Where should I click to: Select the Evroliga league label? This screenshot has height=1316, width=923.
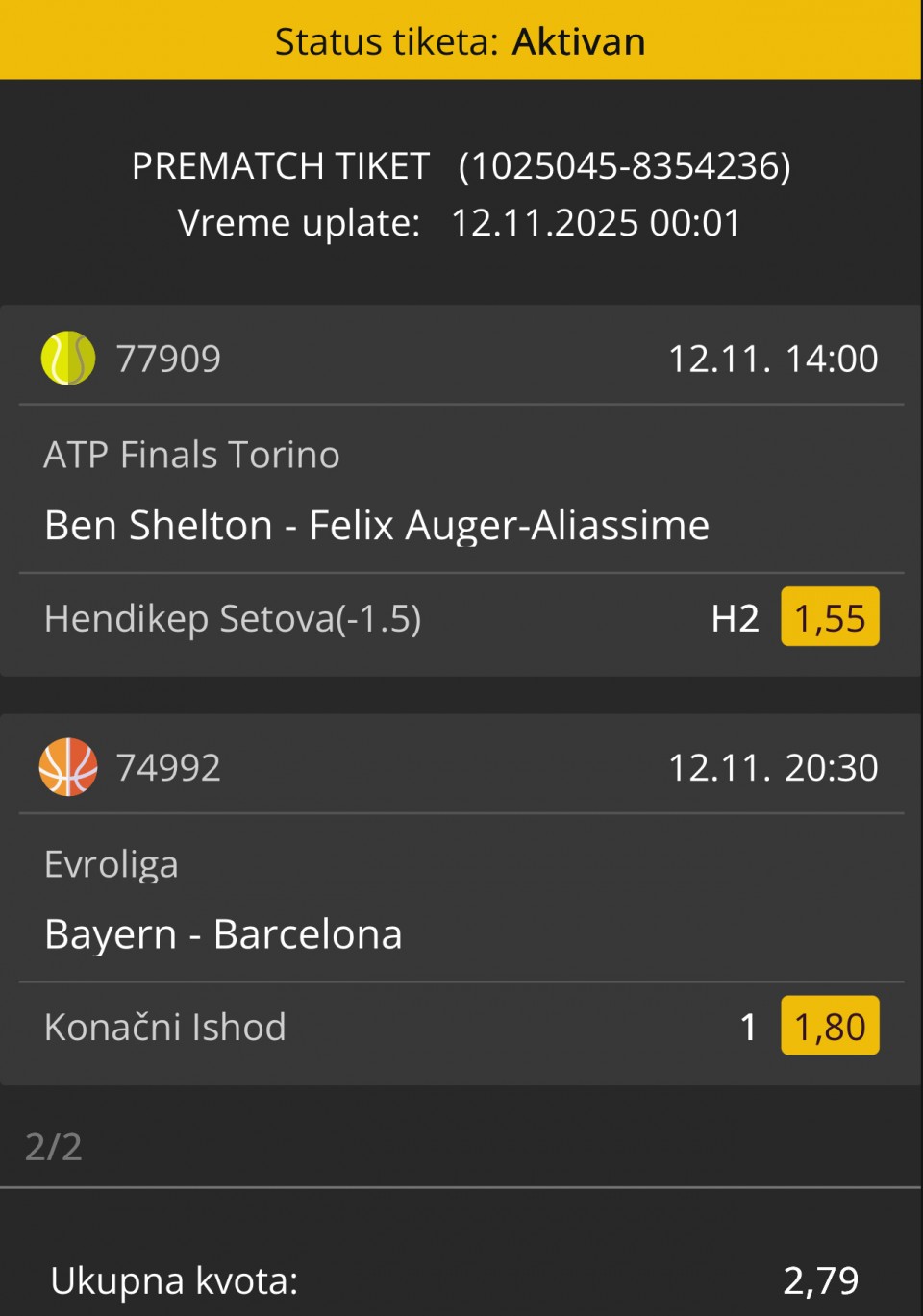(112, 864)
